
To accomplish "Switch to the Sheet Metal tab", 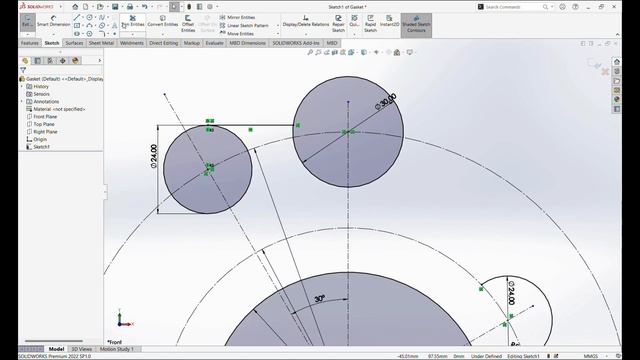I will coord(101,43).
